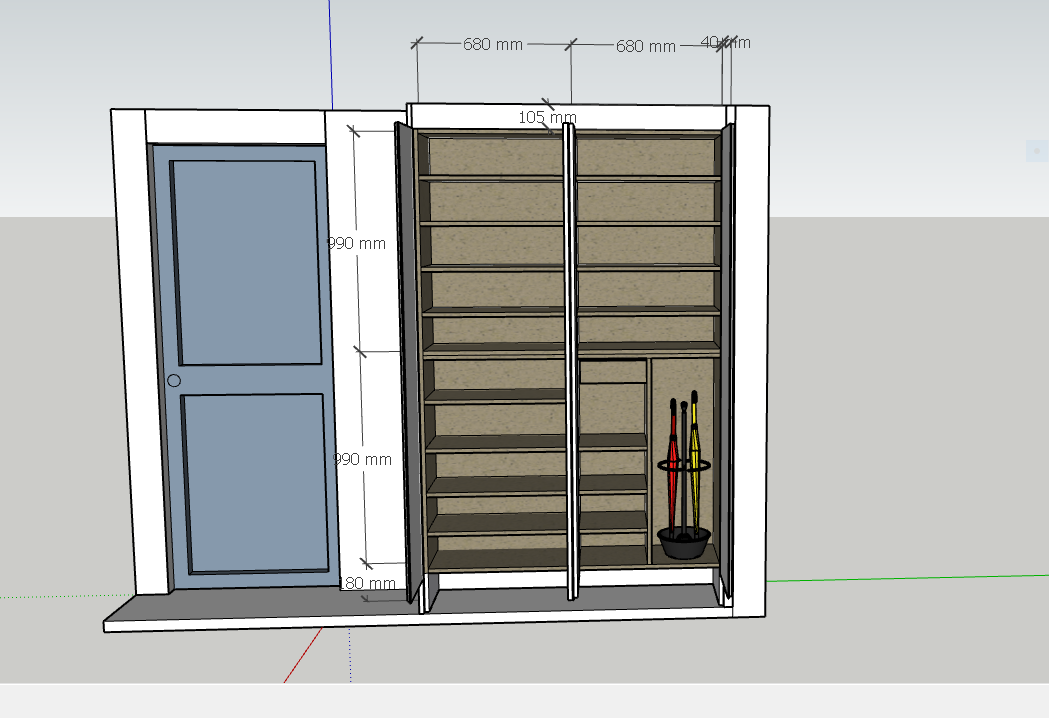Screen dimensions: 1049x718
Task: Click the 680 mm dimension above the left cabinet bay
Action: (493, 44)
